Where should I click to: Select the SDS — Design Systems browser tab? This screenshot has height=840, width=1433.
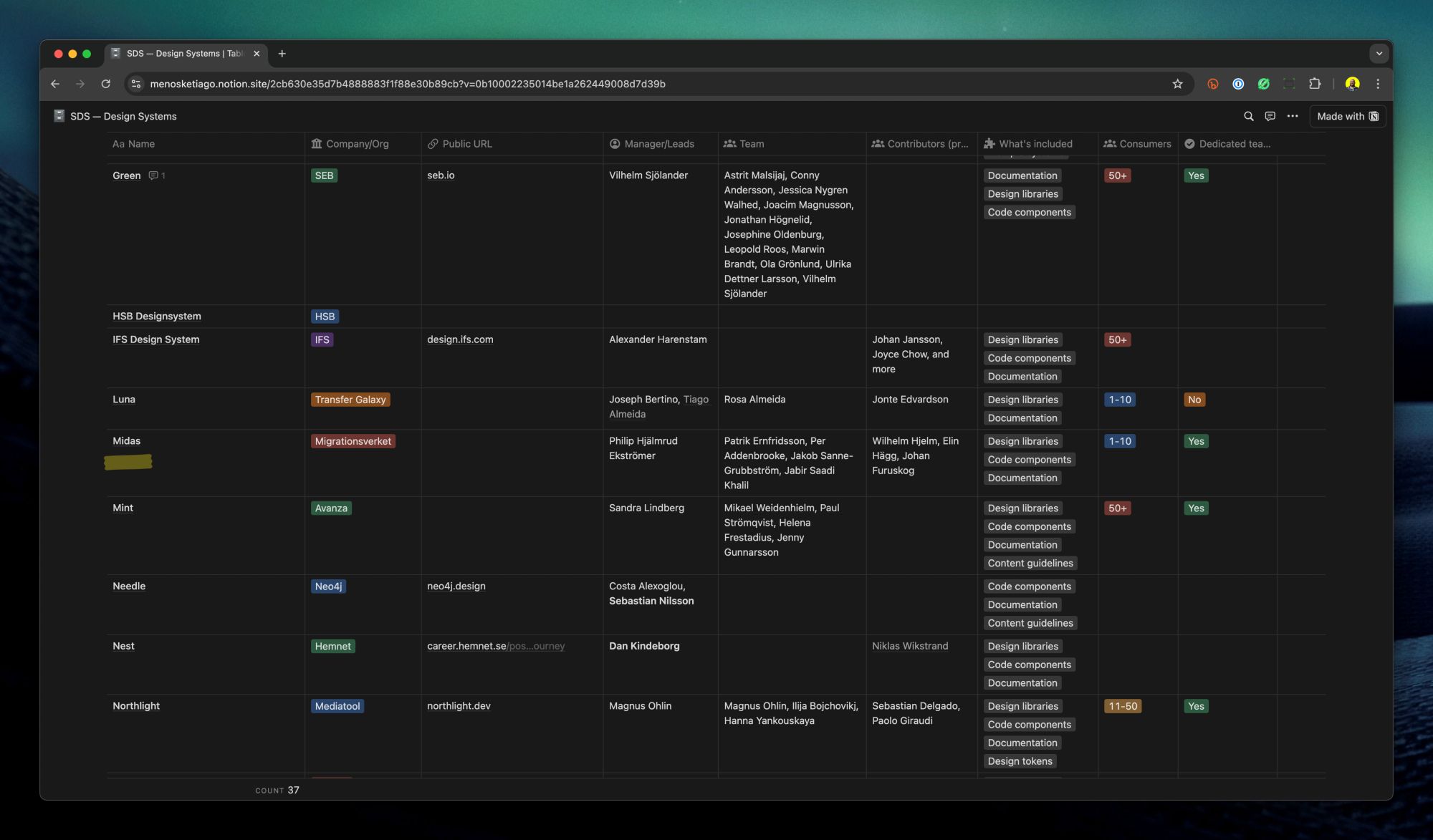[x=186, y=54]
